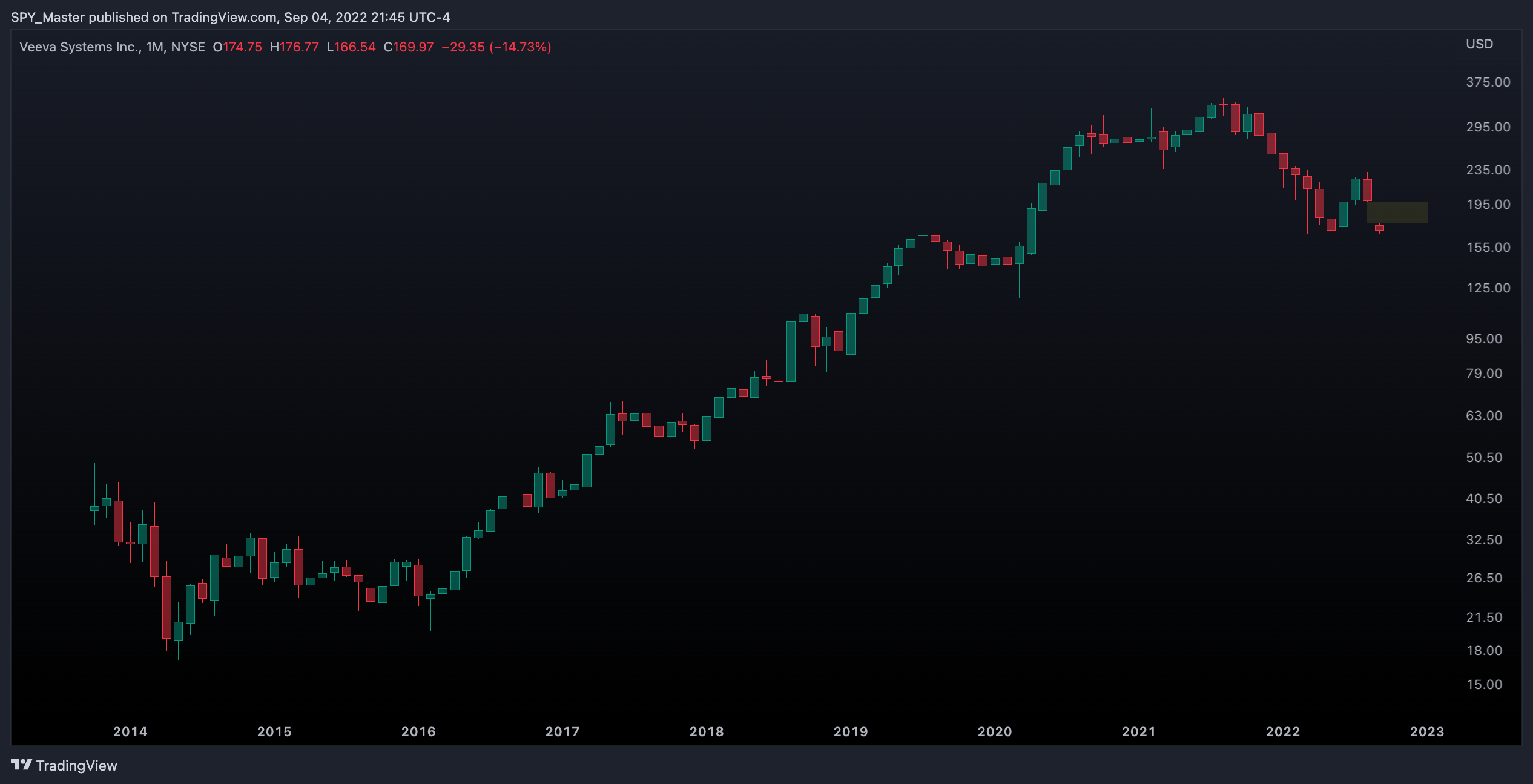Click the change value −29.35 (−14.73%)
The height and width of the screenshot is (784, 1533).
click(x=496, y=47)
